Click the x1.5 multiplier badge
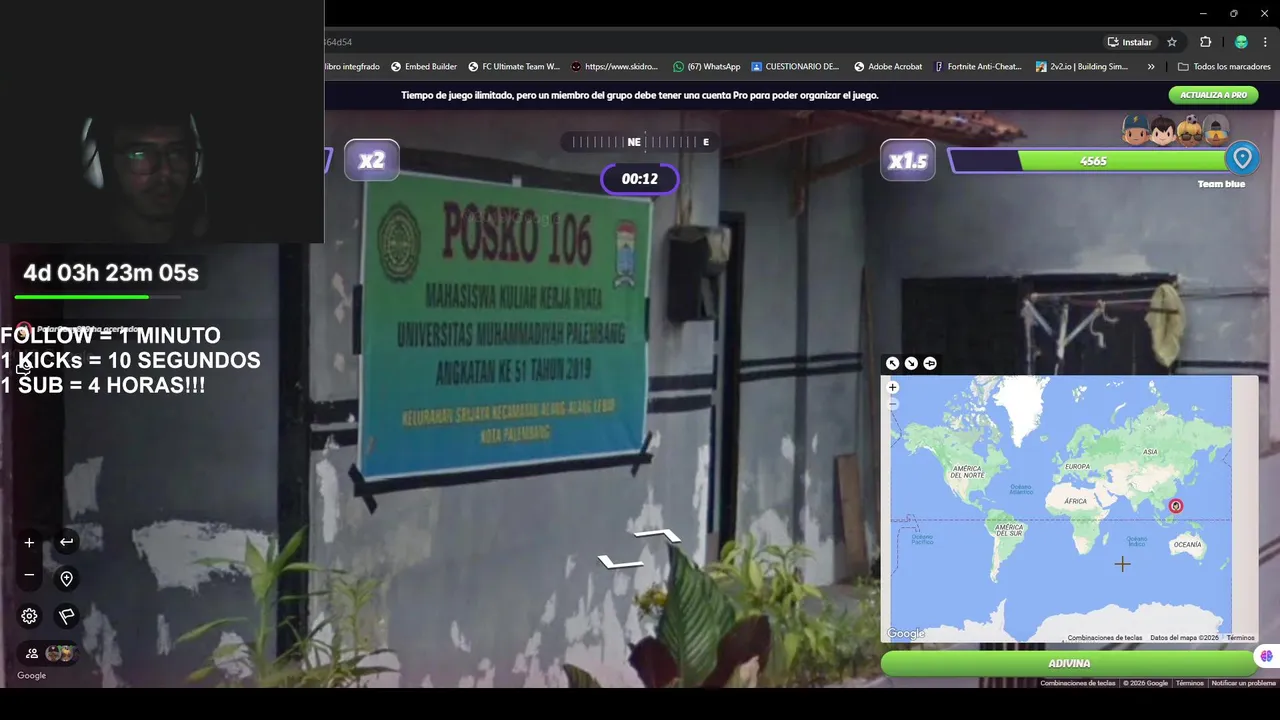The height and width of the screenshot is (720, 1280). coord(908,160)
